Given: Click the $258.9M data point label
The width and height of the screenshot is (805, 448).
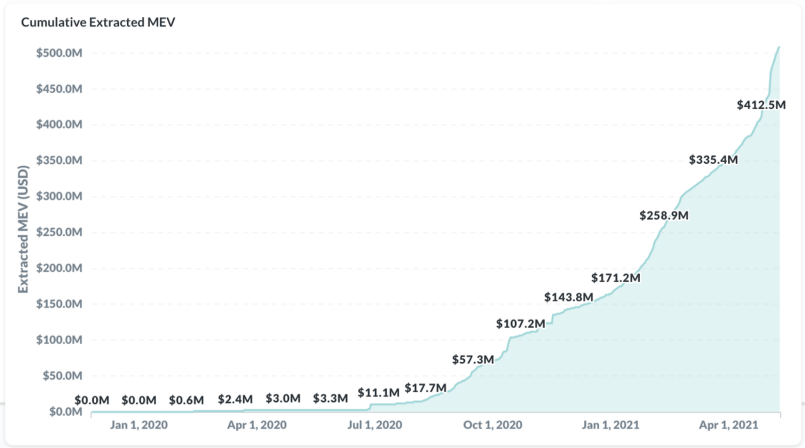Looking at the screenshot, I should [664, 215].
